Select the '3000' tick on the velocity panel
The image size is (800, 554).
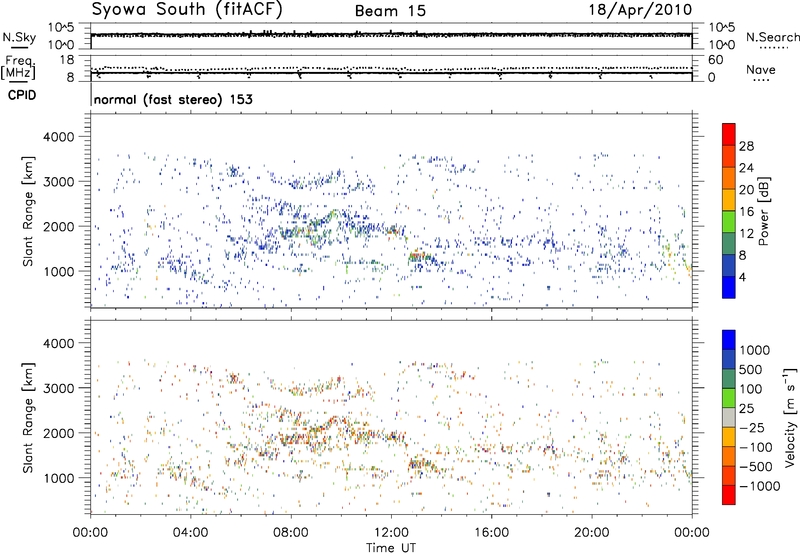tap(59, 388)
